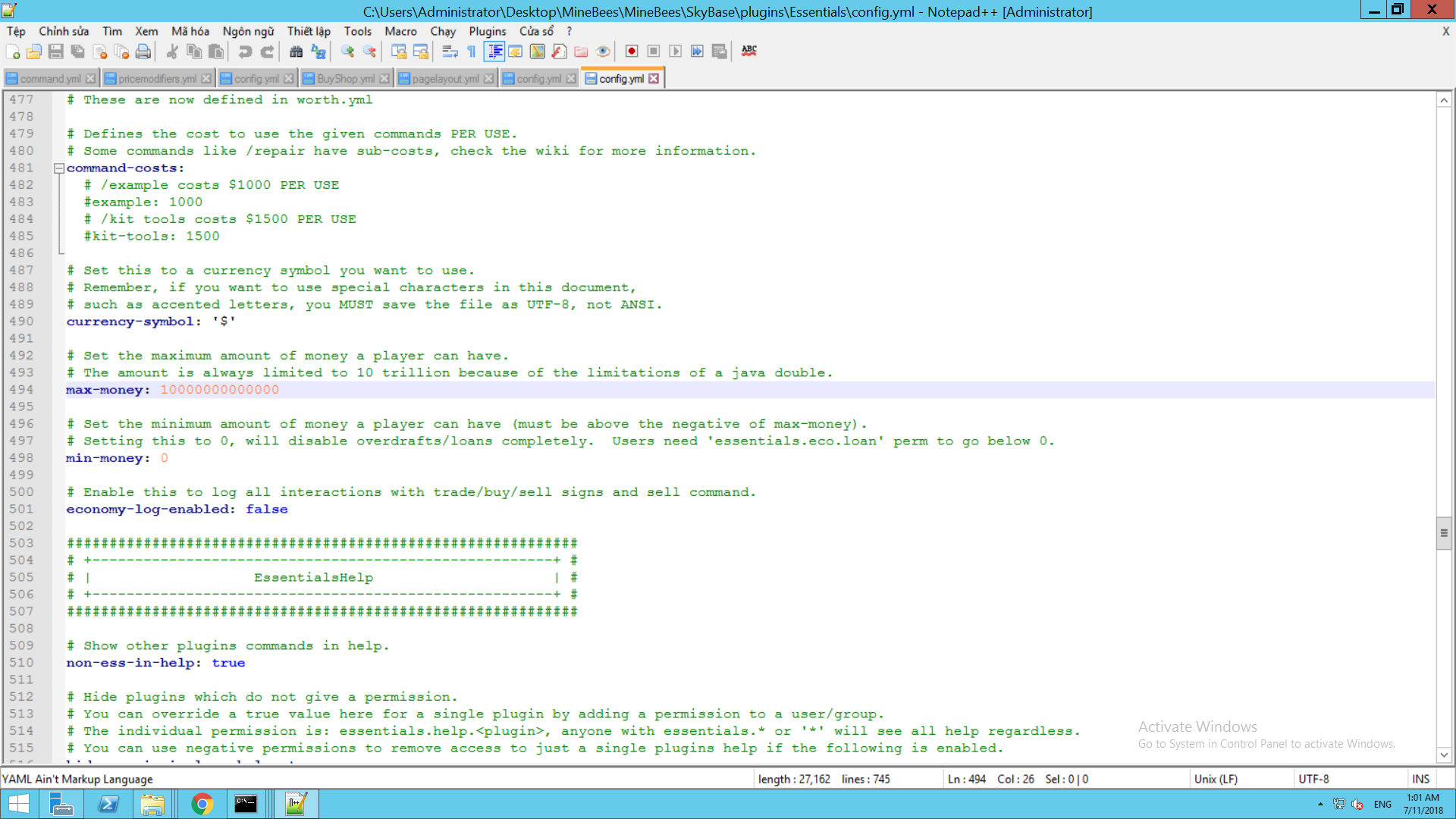Collapse the command-costs fold marker

point(59,168)
